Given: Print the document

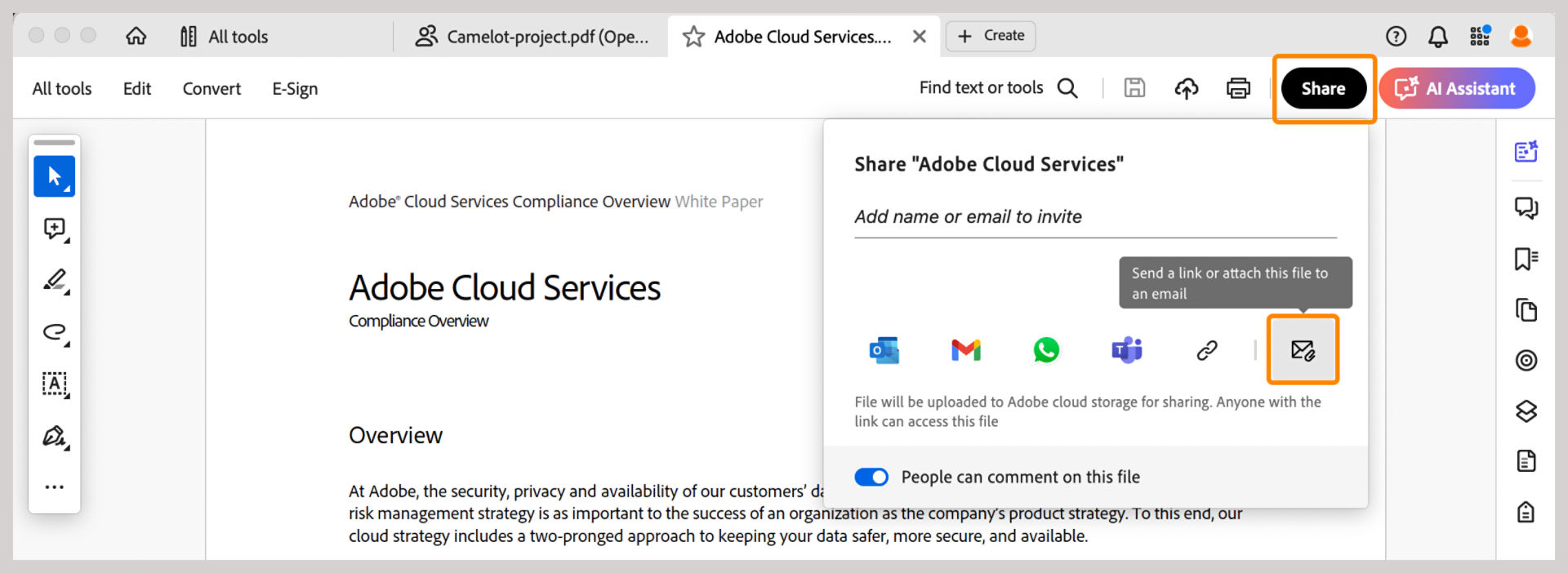Looking at the screenshot, I should (1238, 88).
